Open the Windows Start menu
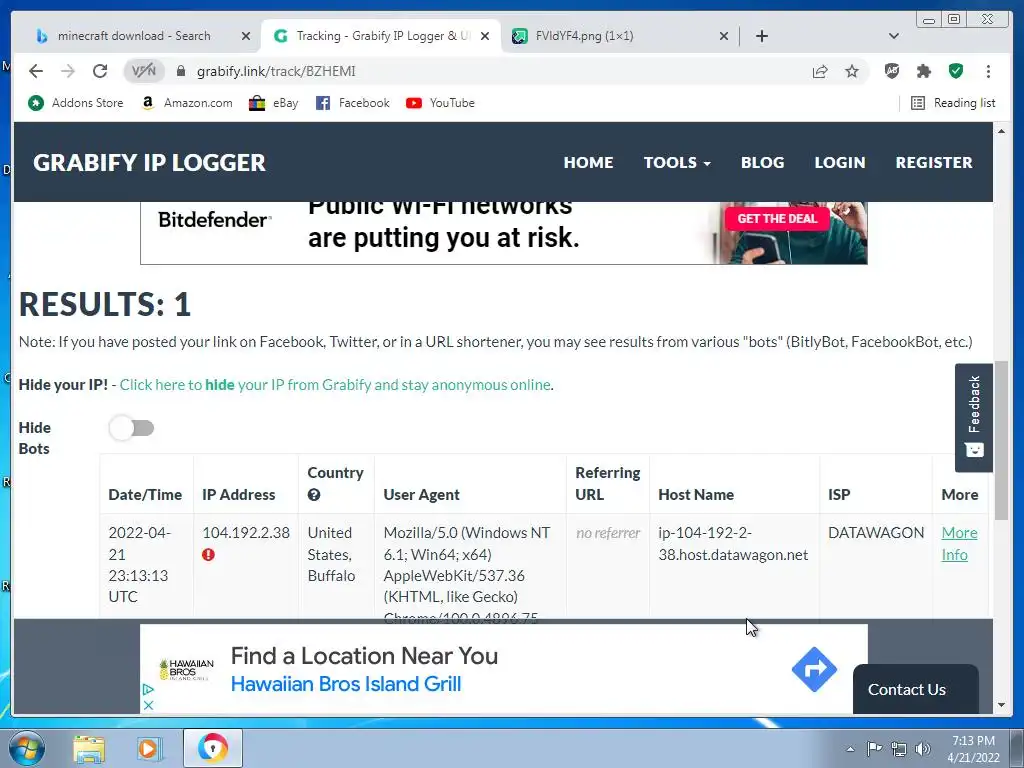 [x=26, y=748]
